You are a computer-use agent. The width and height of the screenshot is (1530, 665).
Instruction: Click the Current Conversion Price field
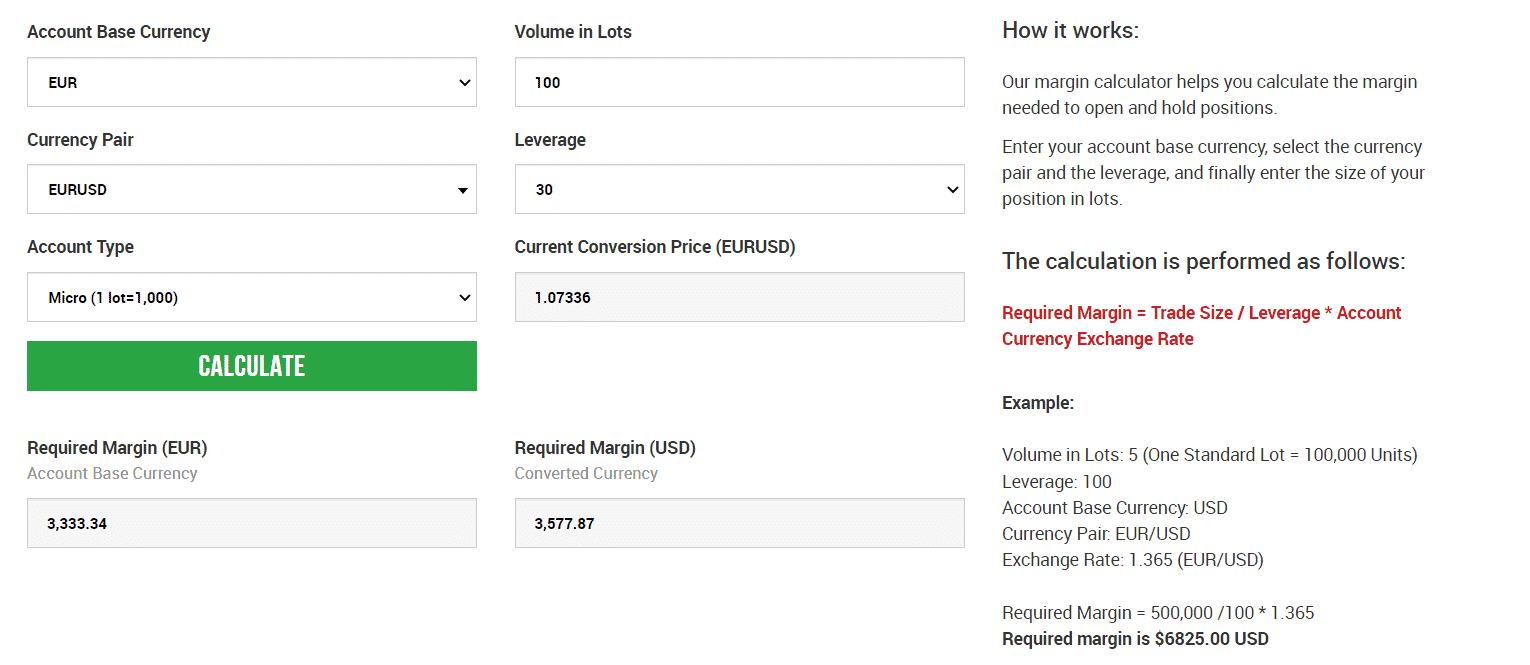click(x=740, y=297)
